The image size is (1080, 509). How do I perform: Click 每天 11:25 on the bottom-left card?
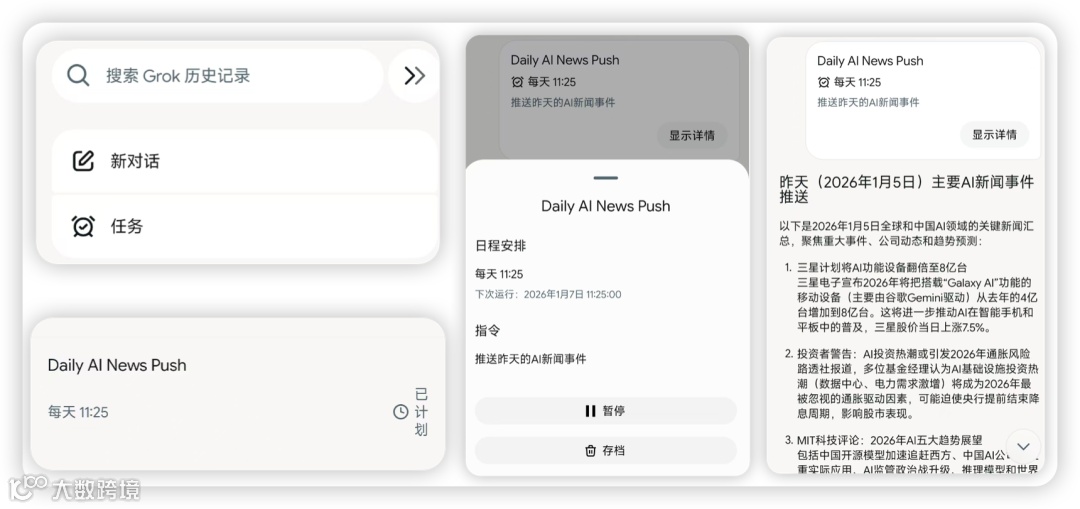tap(78, 413)
